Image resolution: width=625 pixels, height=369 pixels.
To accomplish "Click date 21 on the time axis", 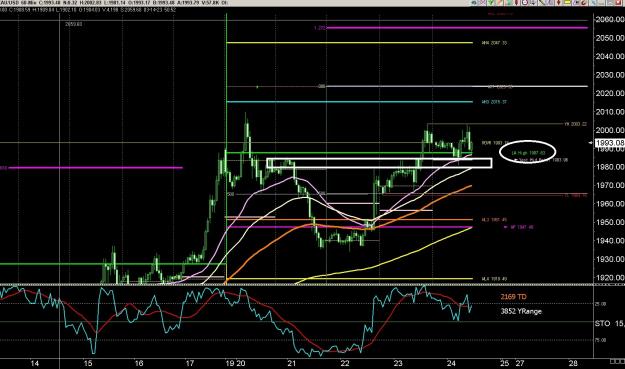I will click(292, 363).
